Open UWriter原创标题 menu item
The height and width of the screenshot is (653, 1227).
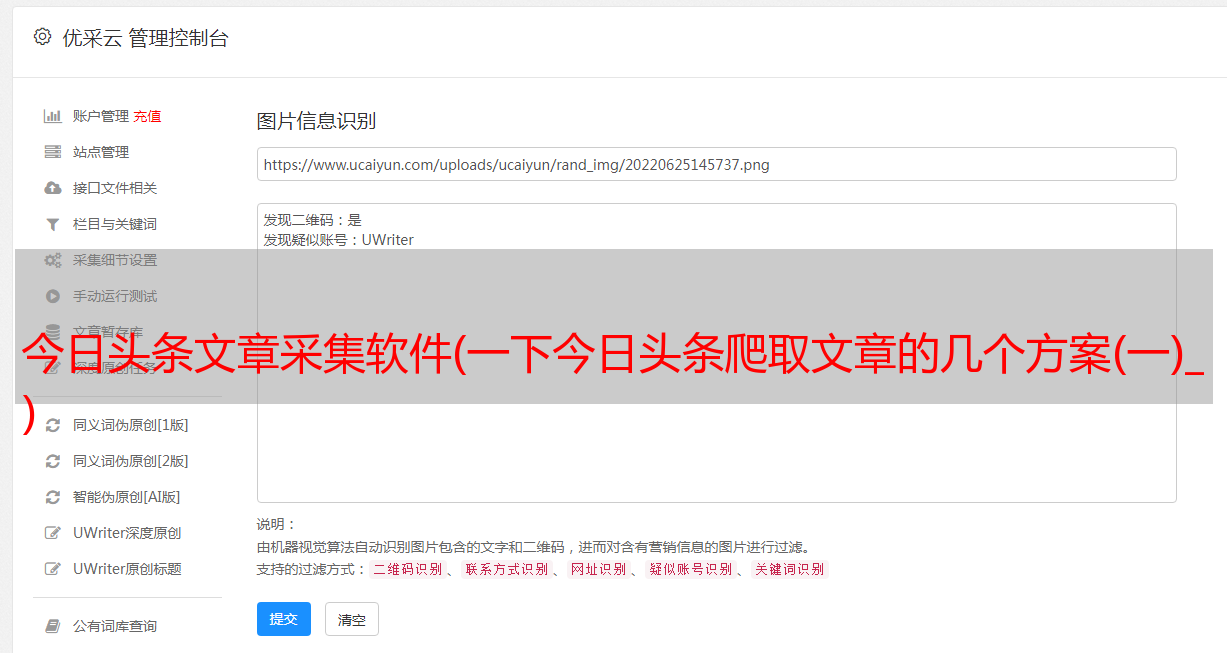(x=127, y=569)
